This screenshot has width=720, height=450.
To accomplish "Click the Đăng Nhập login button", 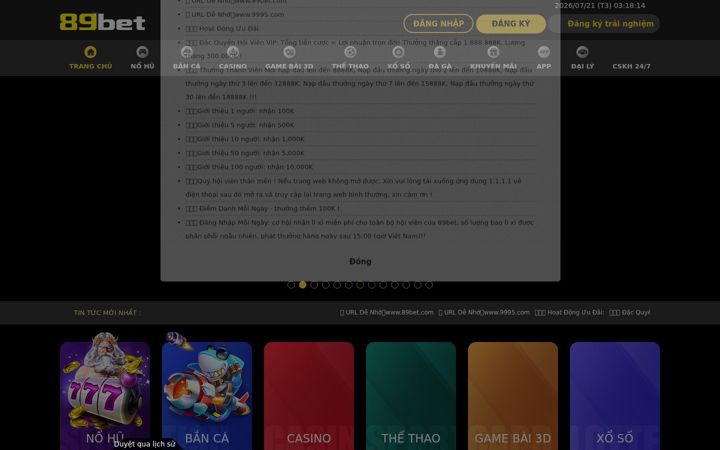I will point(439,23).
